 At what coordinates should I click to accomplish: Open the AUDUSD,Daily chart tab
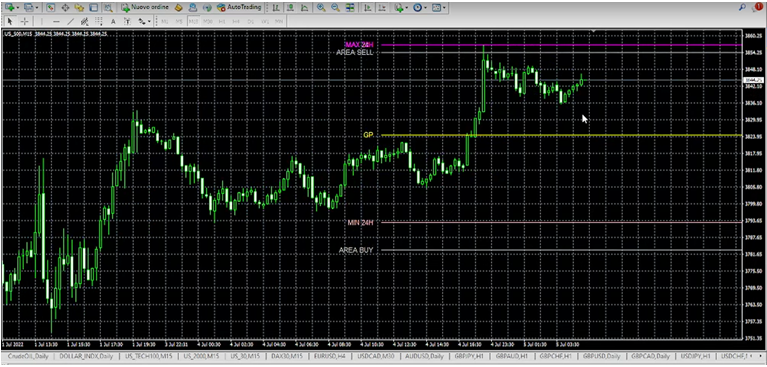pyautogui.click(x=424, y=356)
